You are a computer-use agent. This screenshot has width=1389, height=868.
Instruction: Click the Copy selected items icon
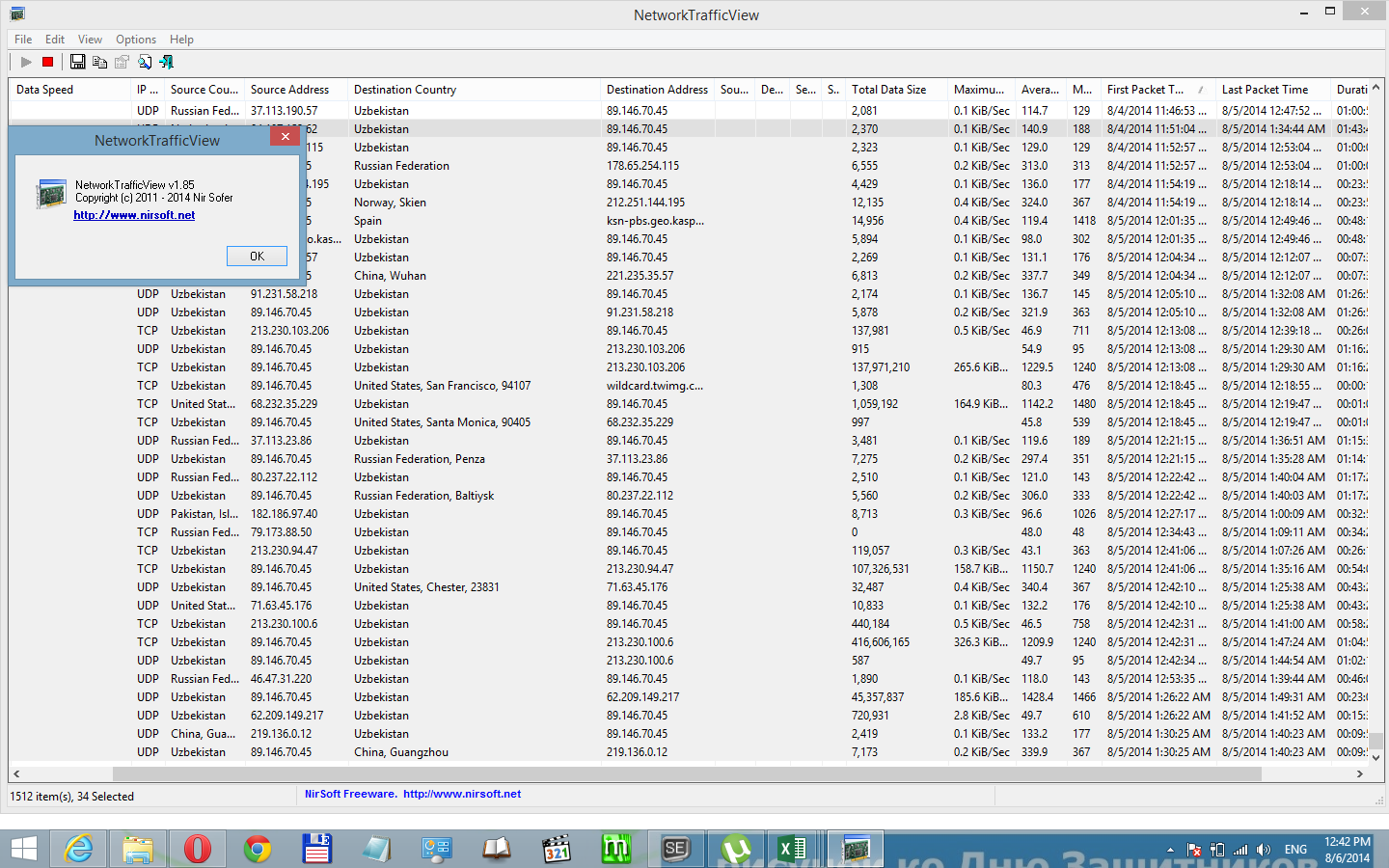pyautogui.click(x=99, y=62)
